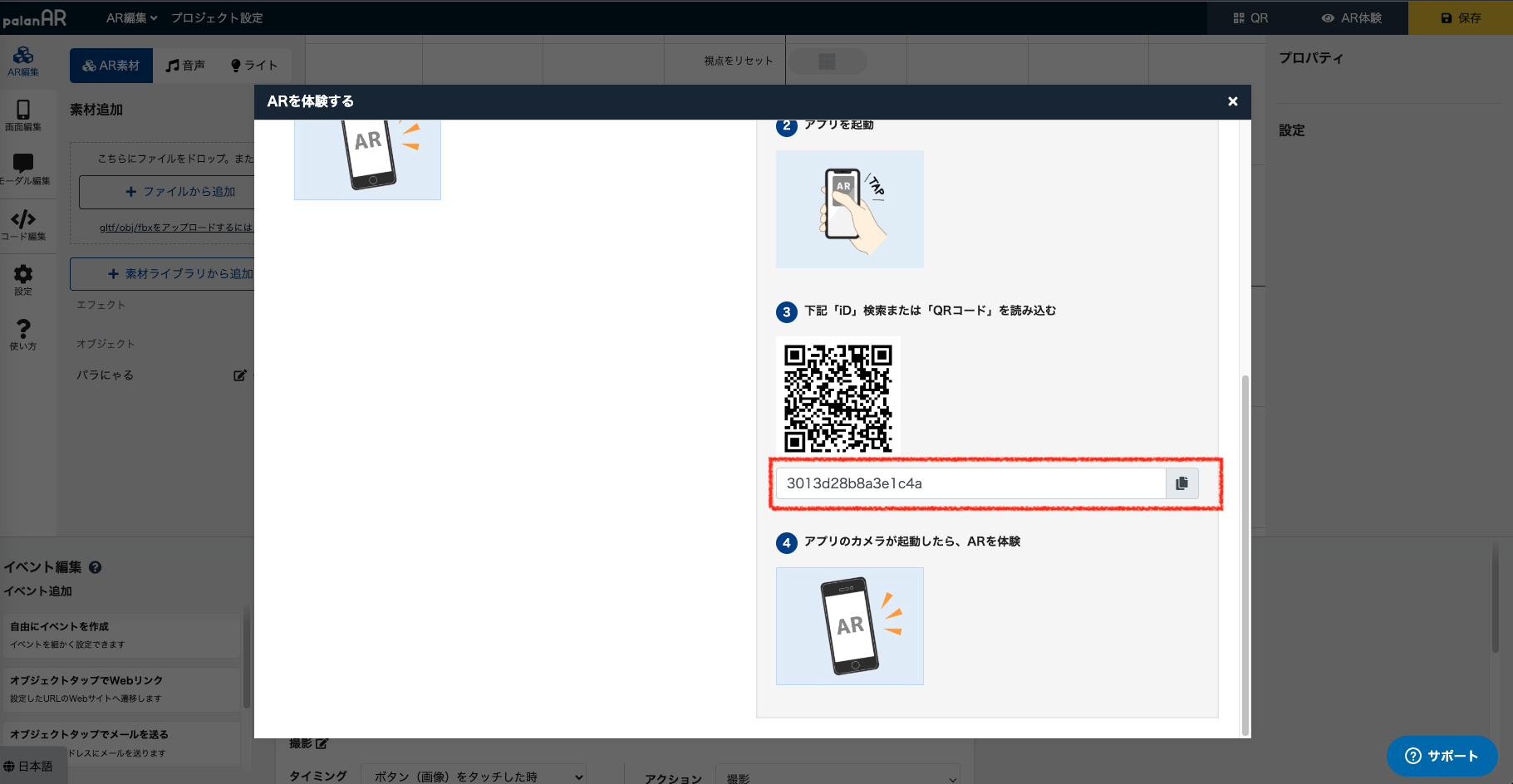Image resolution: width=1513 pixels, height=784 pixels.
Task: Open the コード編集 code icon panel
Action: [23, 225]
